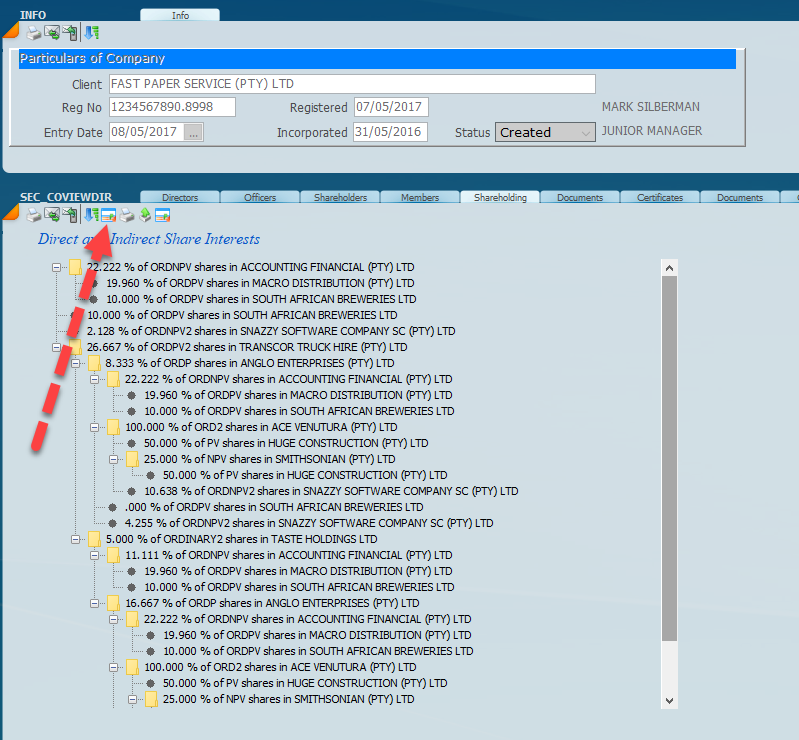
Task: Click into the Client name field
Action: coord(351,84)
